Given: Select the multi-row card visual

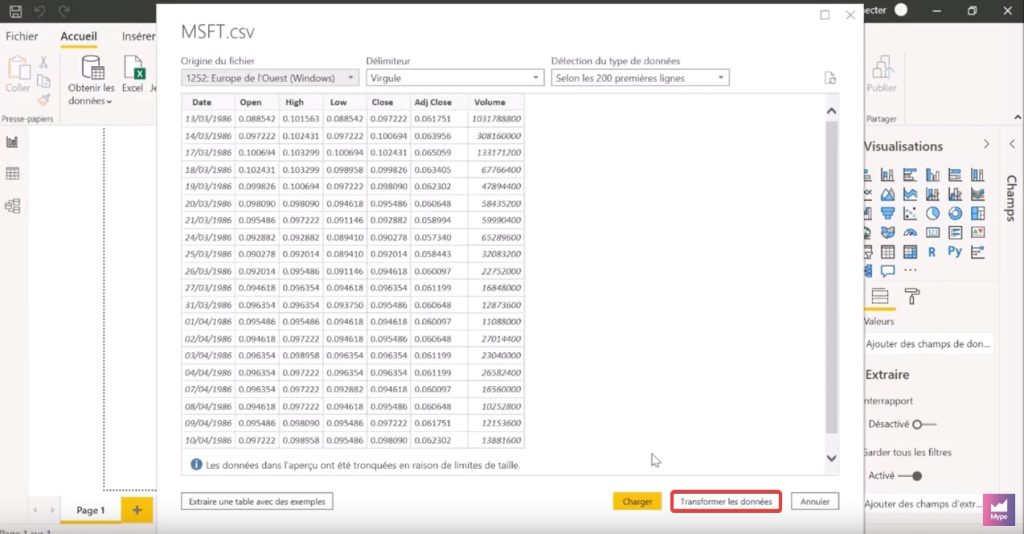Looking at the screenshot, I should (955, 232).
